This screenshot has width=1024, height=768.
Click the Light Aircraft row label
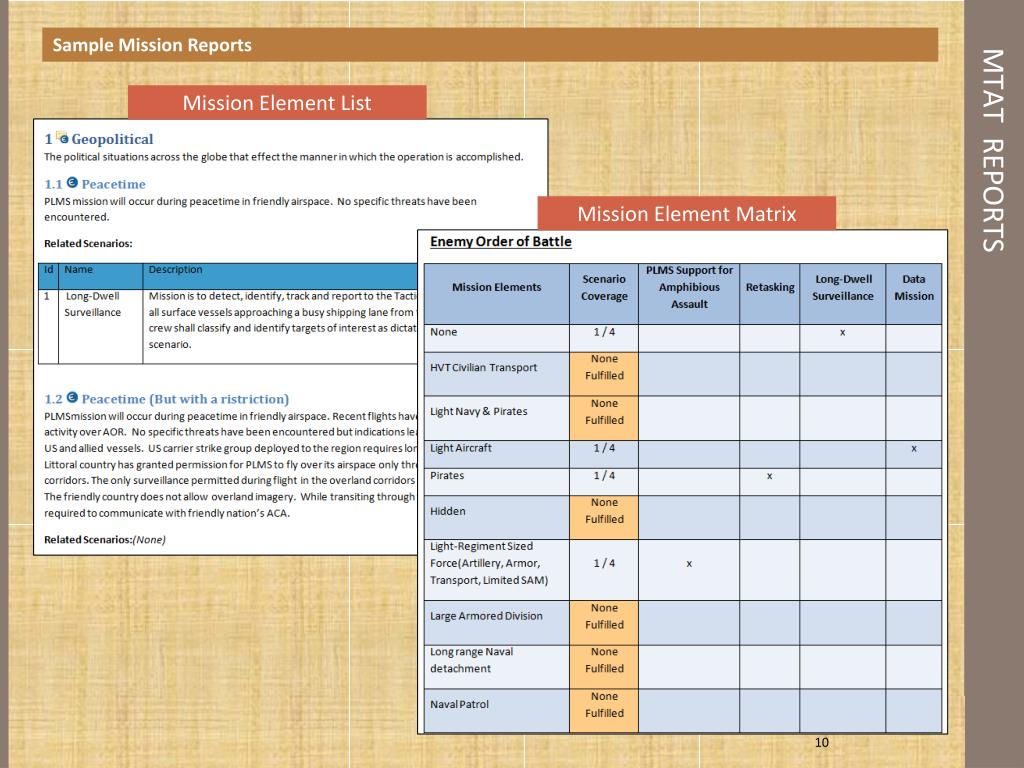pyautogui.click(x=460, y=448)
